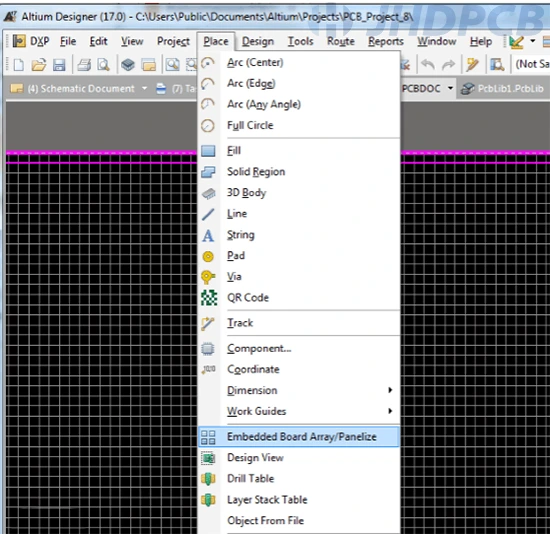Choose Component... menu entry
This screenshot has width=550, height=534.
tap(299, 348)
